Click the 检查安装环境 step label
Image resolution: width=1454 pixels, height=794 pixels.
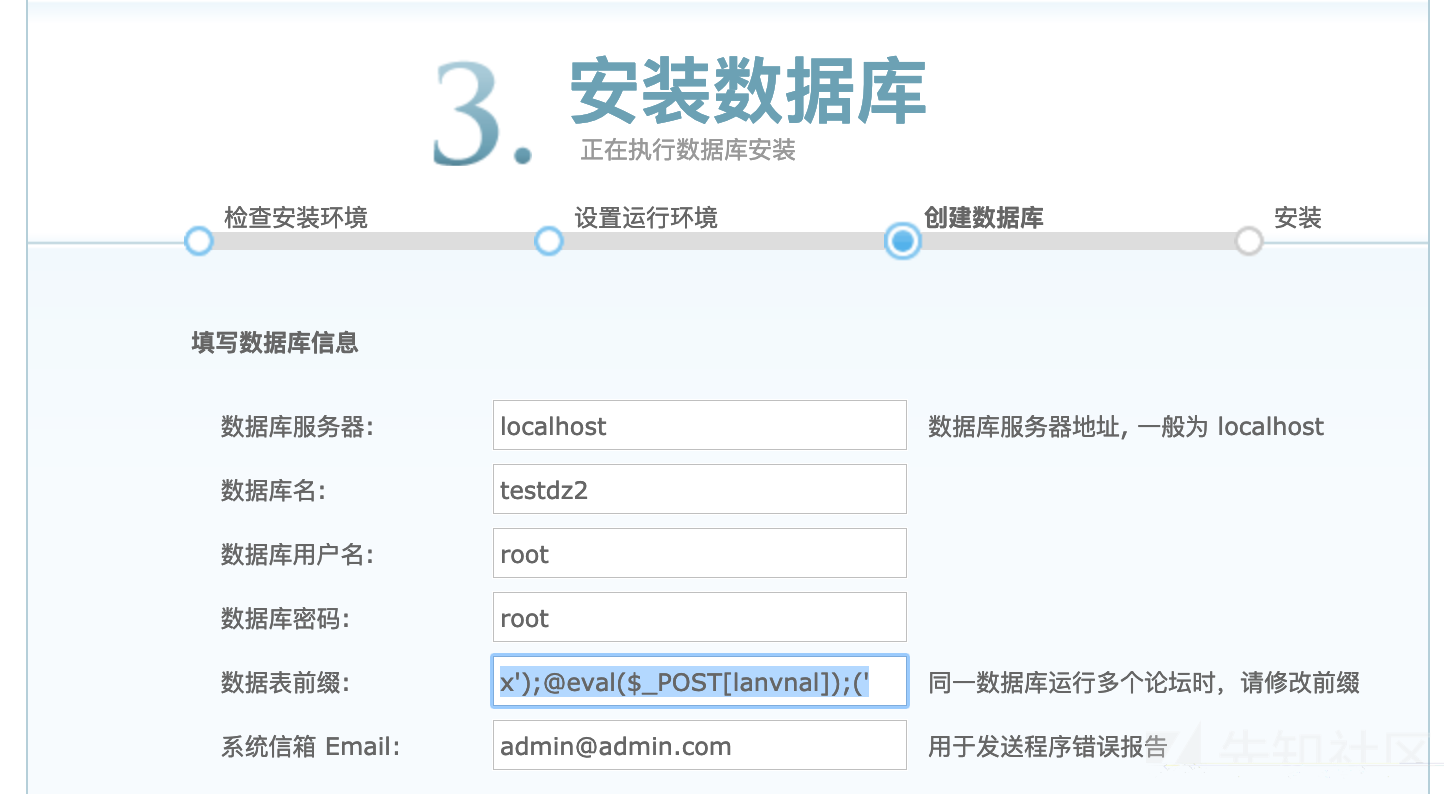[x=296, y=217]
